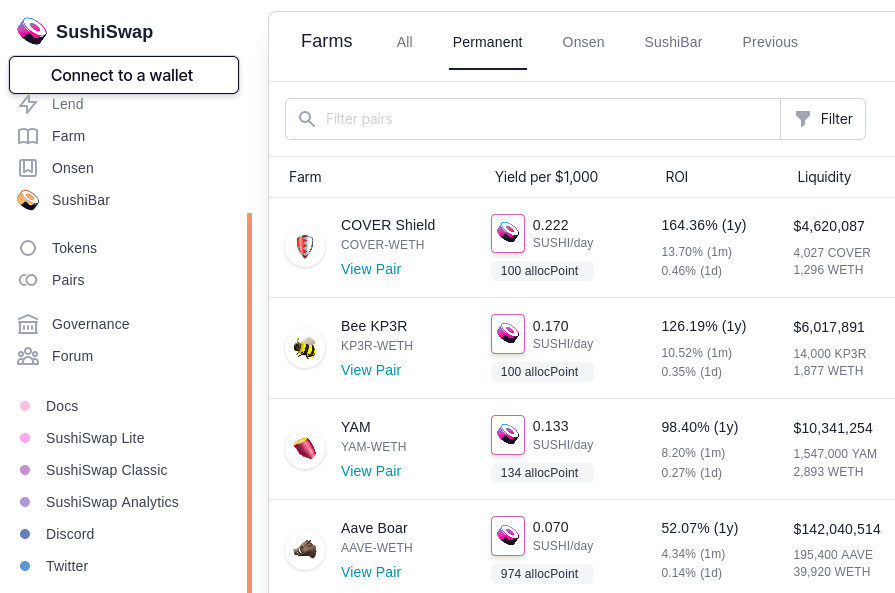Select the Farm book icon in sidebar
This screenshot has width=895, height=593.
click(x=28, y=136)
